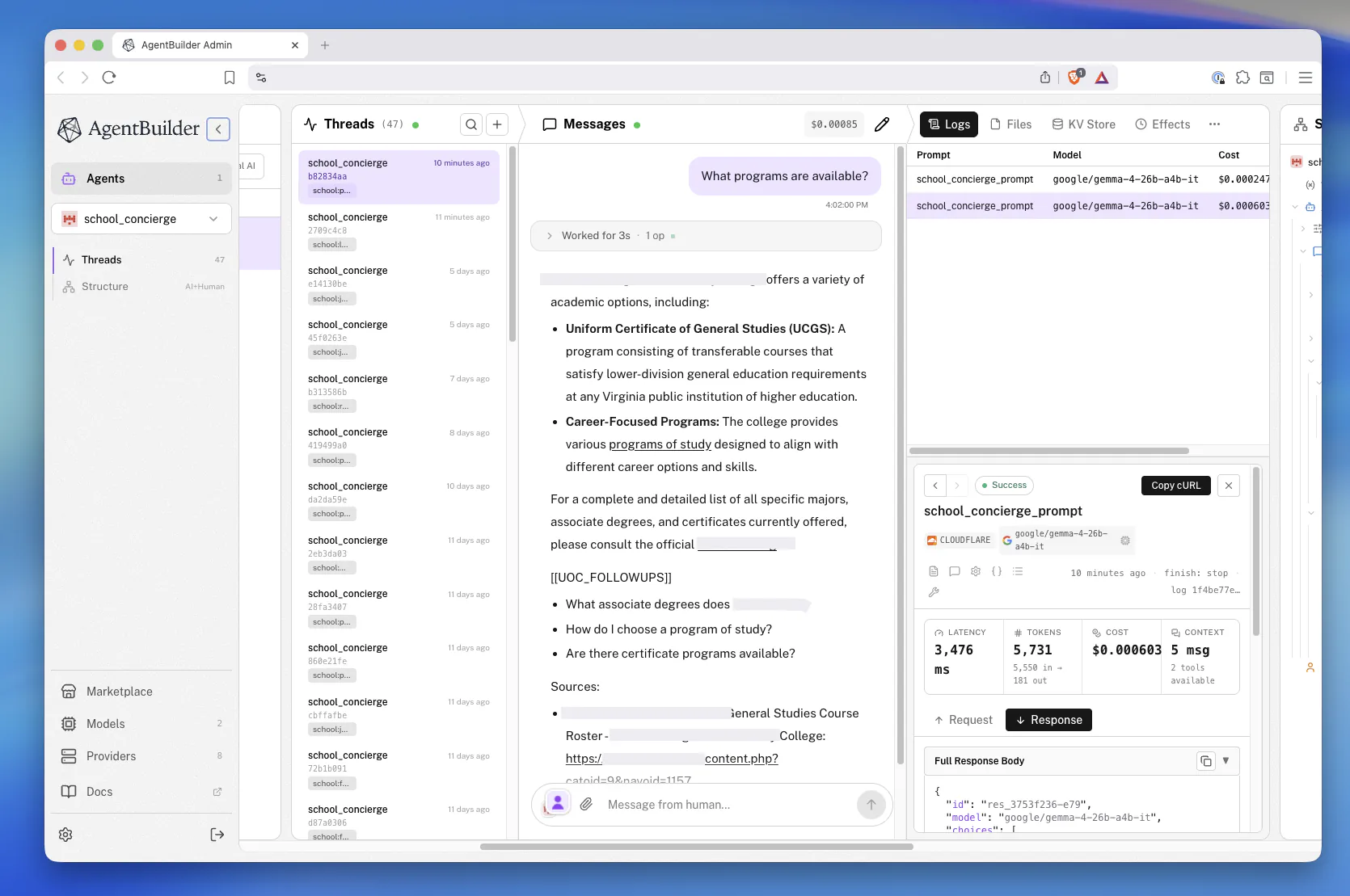The image size is (1350, 896).
Task: Open Settings gear at sidebar bottom
Action: point(66,835)
